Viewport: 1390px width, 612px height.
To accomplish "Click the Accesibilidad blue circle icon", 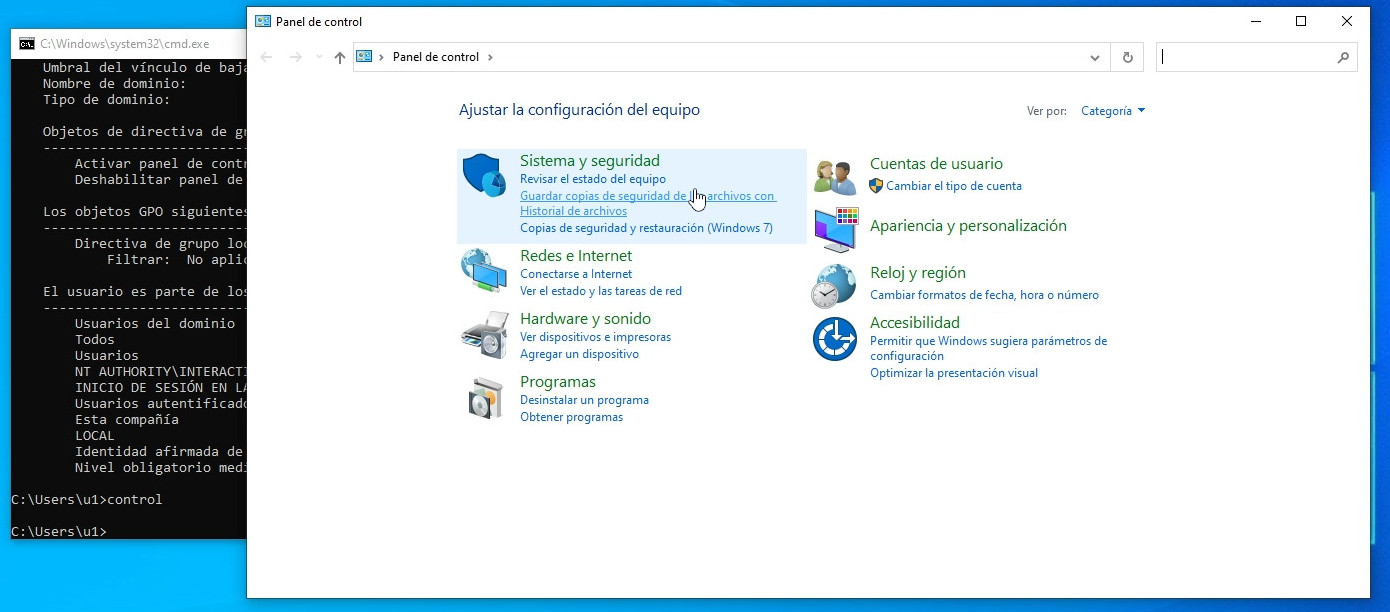I will coord(835,339).
